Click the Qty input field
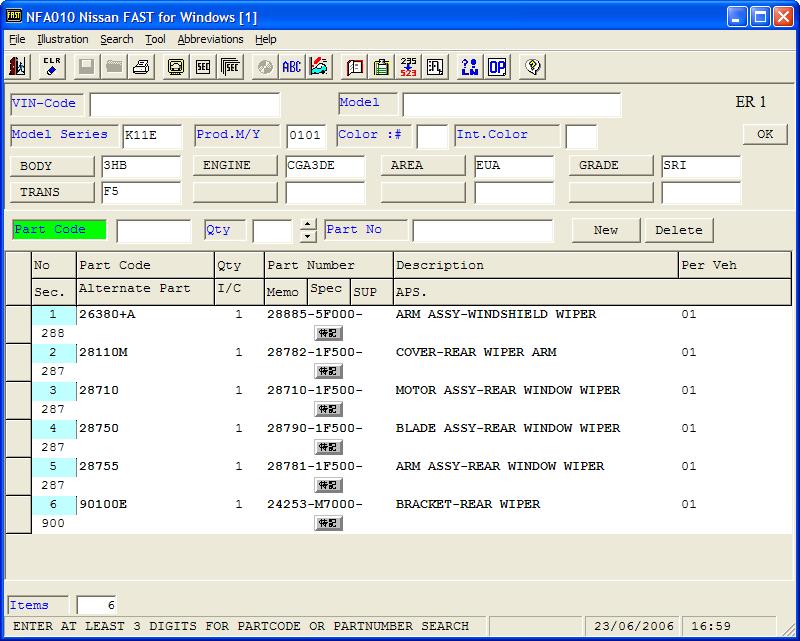The height and width of the screenshot is (641, 800). [272, 231]
